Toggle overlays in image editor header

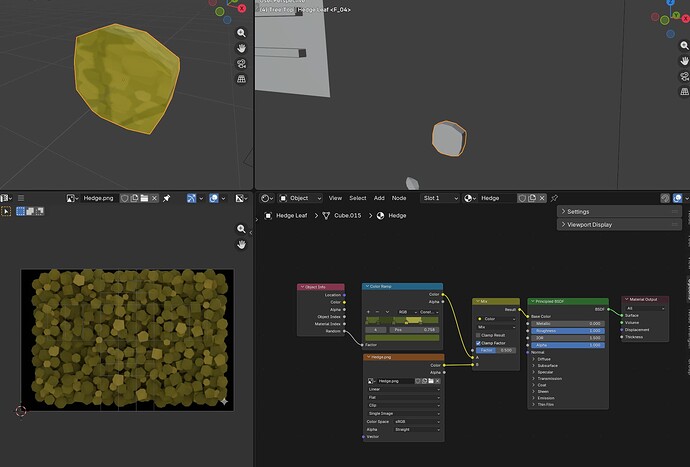tap(213, 199)
